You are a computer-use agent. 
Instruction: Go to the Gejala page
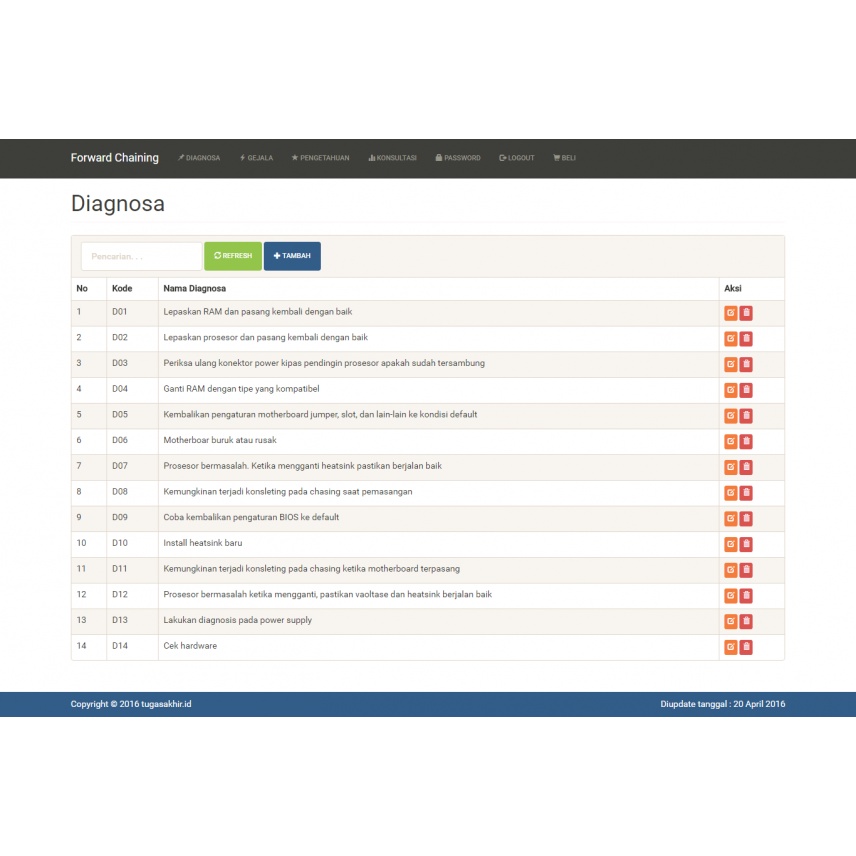pos(257,158)
